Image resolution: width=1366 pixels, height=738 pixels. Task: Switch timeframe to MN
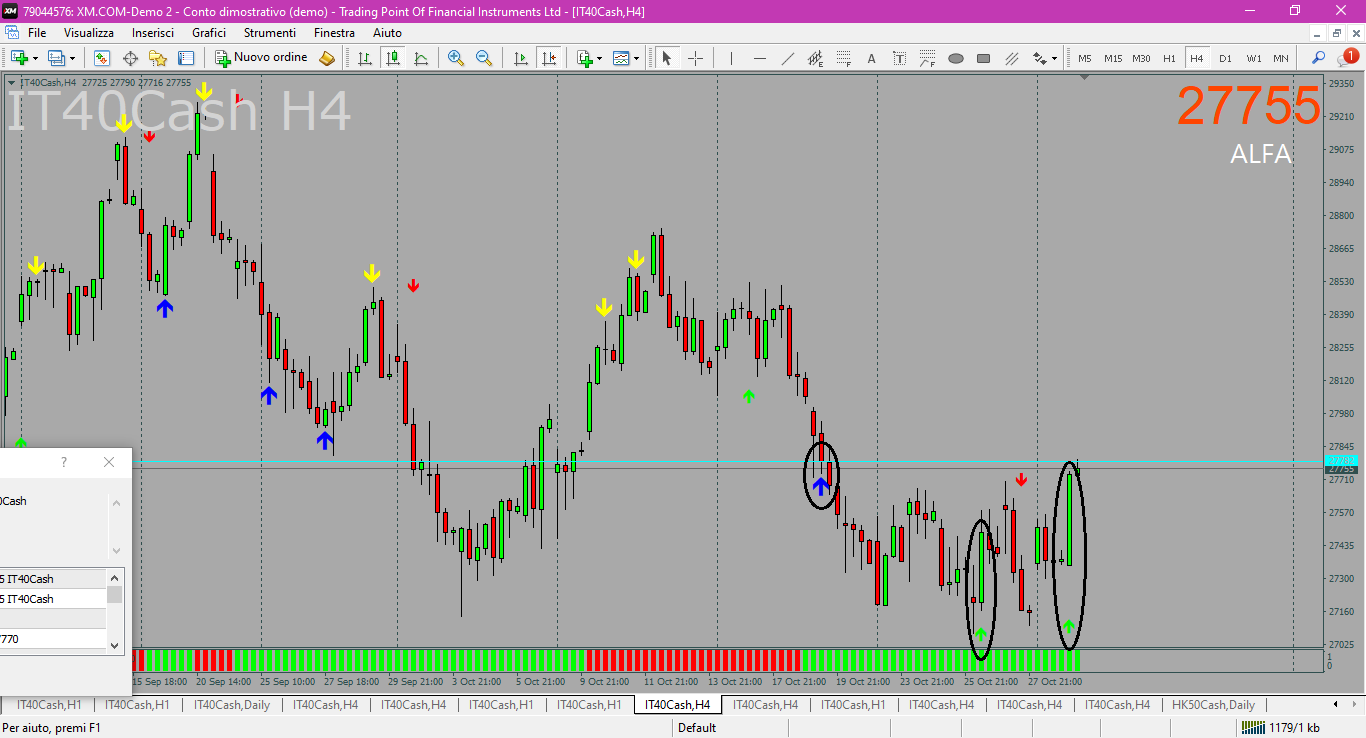tap(1281, 58)
